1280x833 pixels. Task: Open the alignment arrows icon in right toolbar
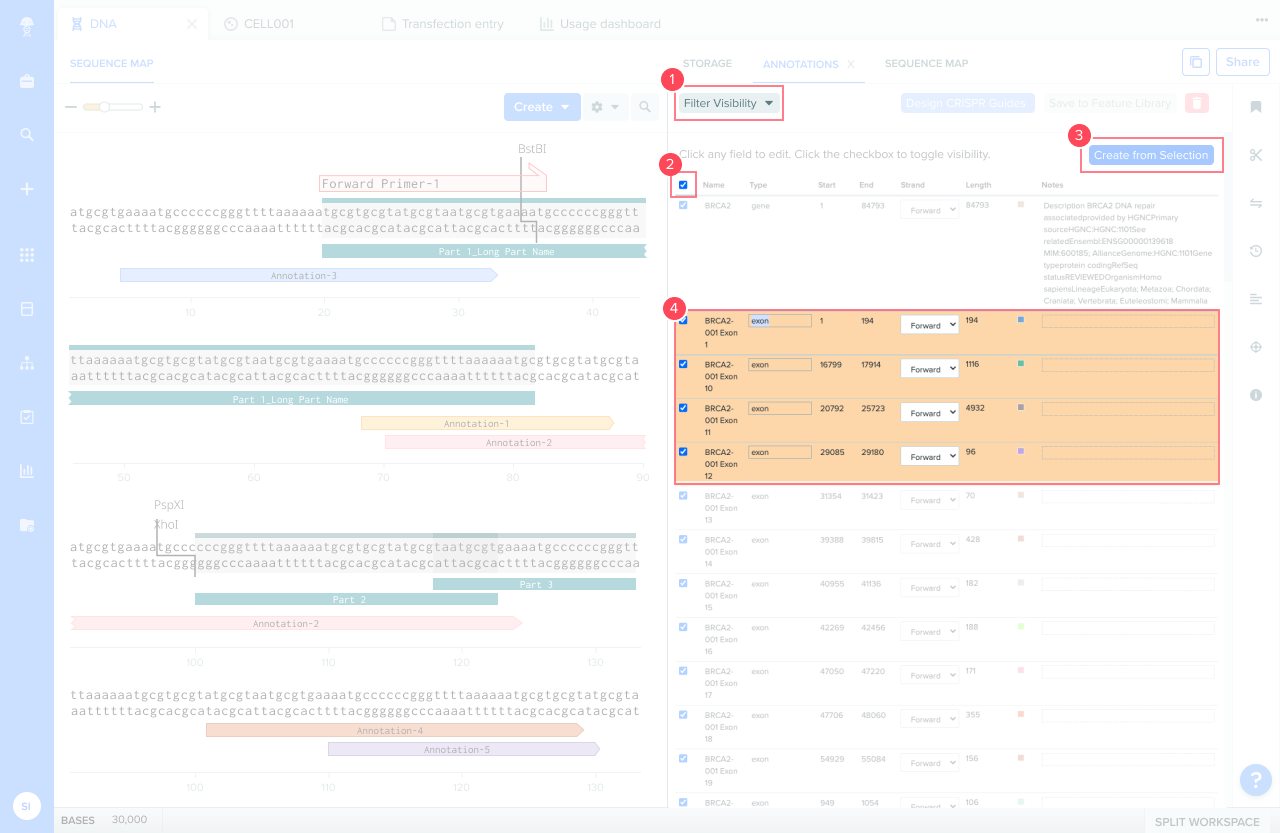tap(1256, 203)
